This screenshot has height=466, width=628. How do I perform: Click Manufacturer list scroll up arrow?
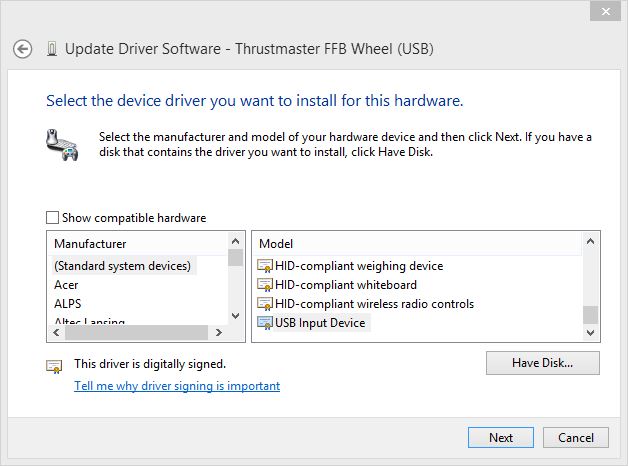(x=236, y=241)
